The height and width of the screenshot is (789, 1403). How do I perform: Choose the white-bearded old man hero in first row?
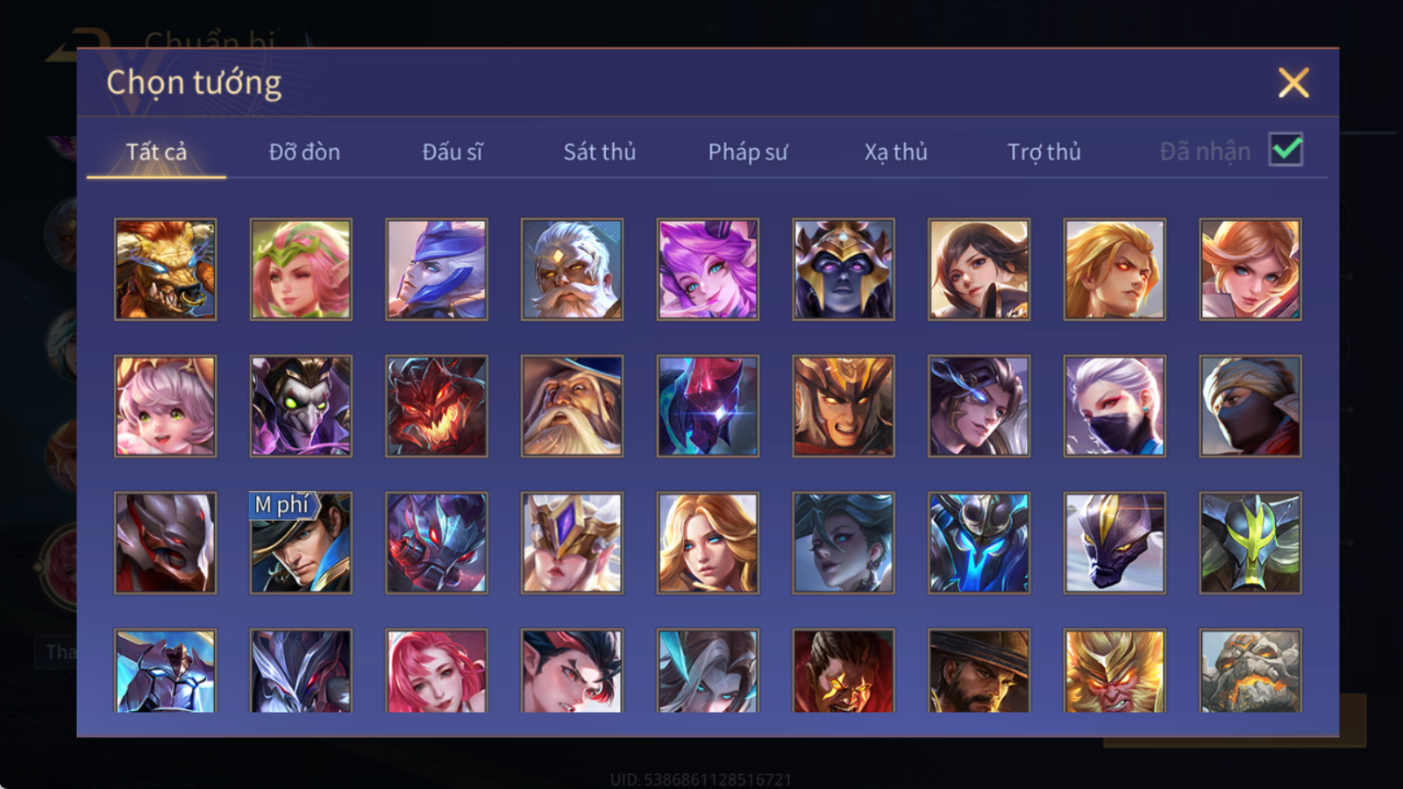[572, 269]
